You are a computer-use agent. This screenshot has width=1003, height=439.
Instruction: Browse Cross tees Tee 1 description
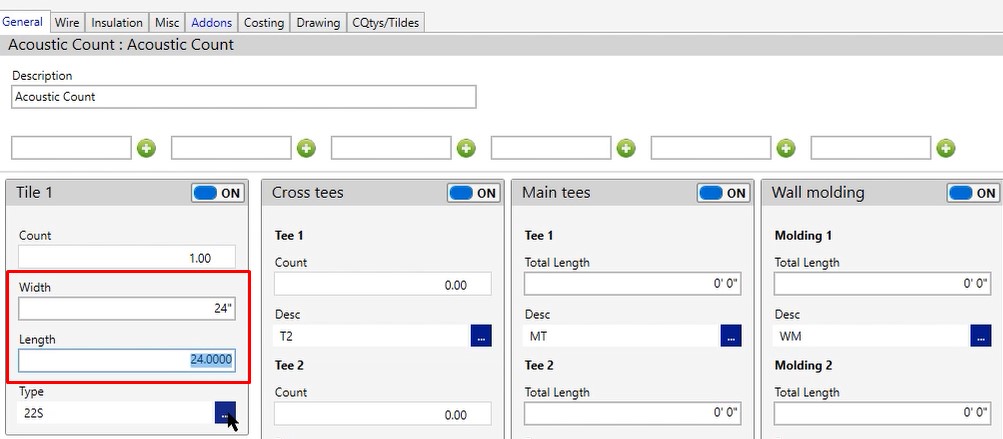(481, 336)
